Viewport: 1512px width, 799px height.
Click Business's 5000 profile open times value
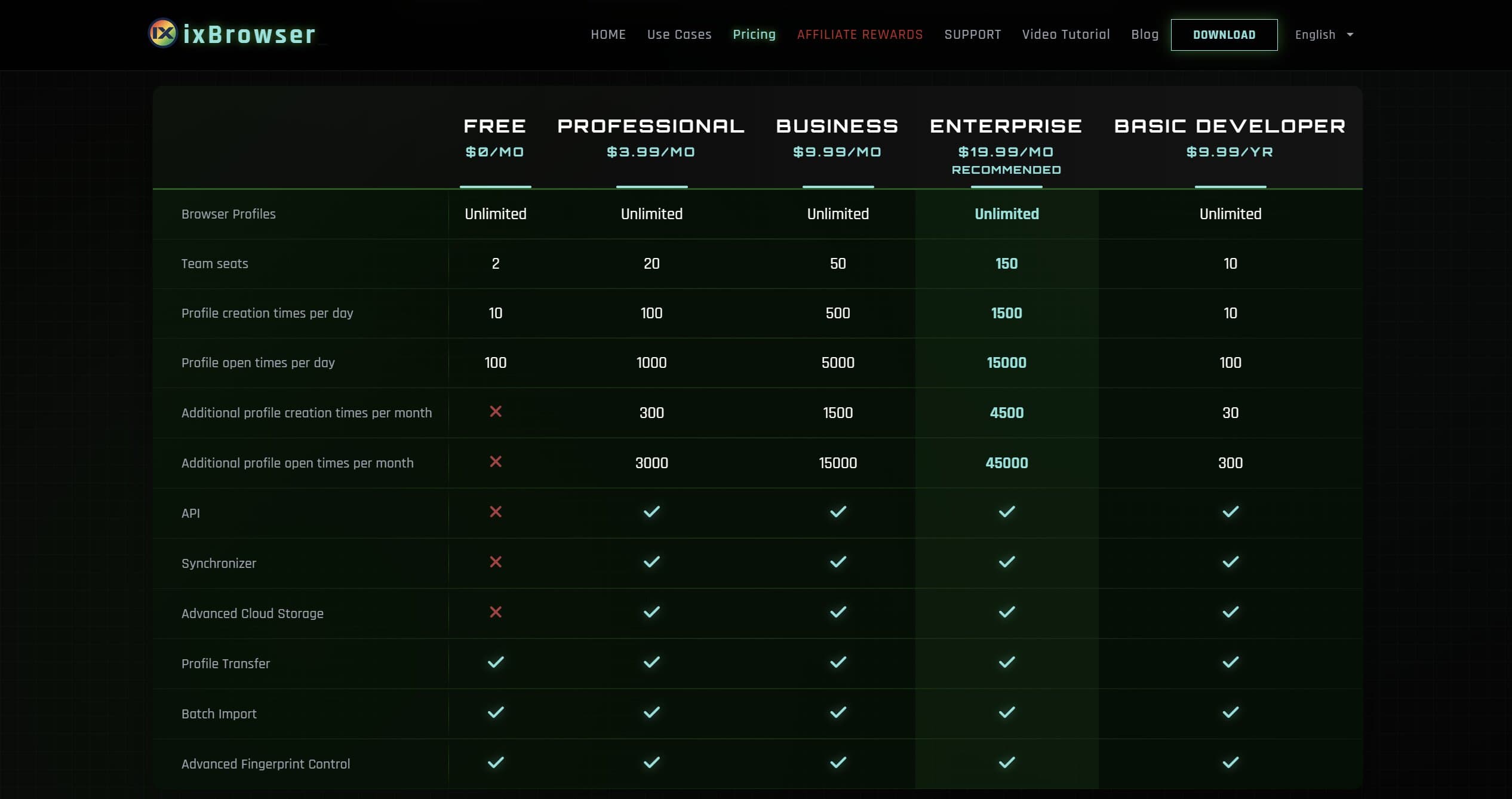point(838,362)
